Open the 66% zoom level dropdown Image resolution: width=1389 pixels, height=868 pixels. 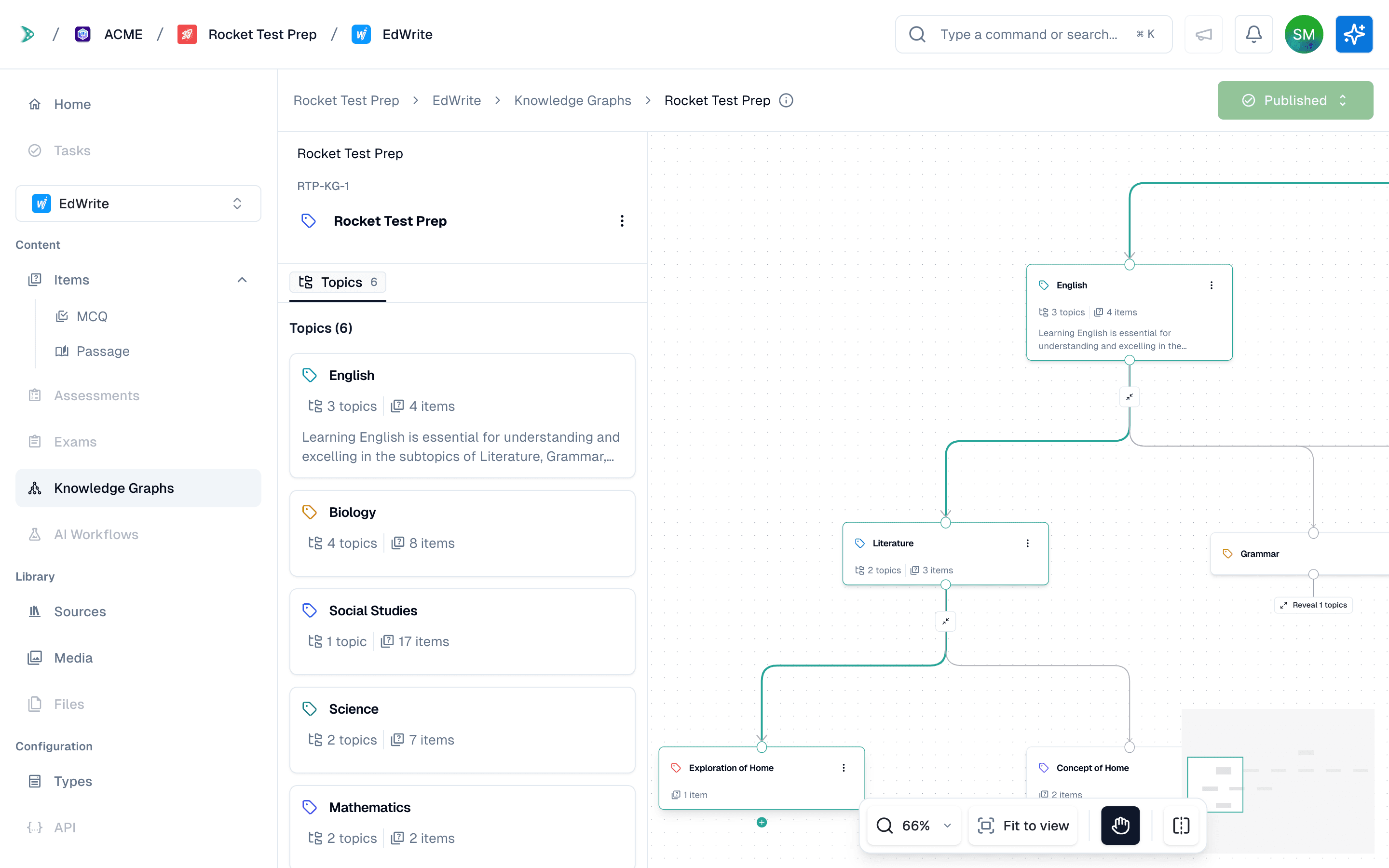(914, 826)
